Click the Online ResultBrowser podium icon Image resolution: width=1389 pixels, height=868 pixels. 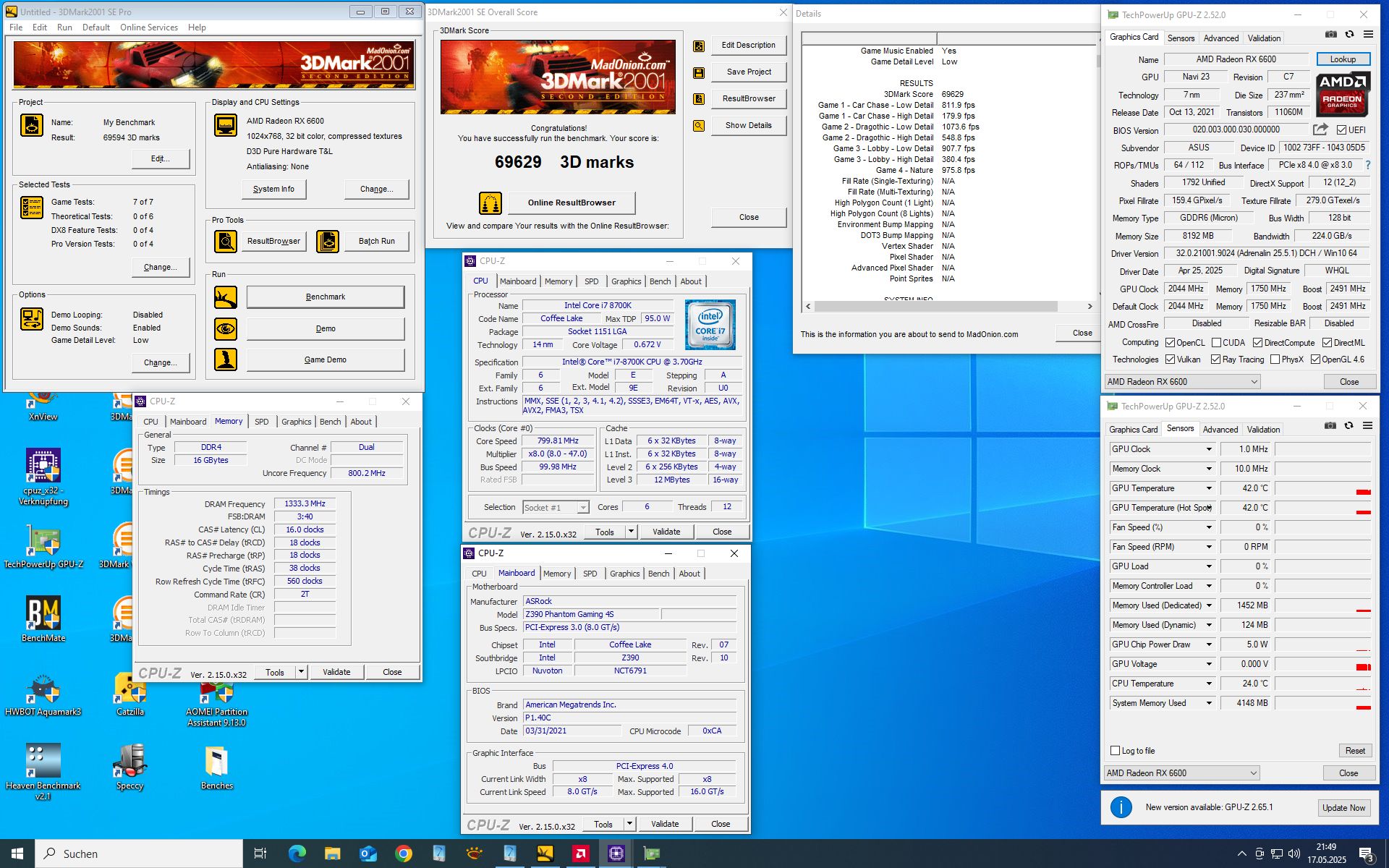490,203
